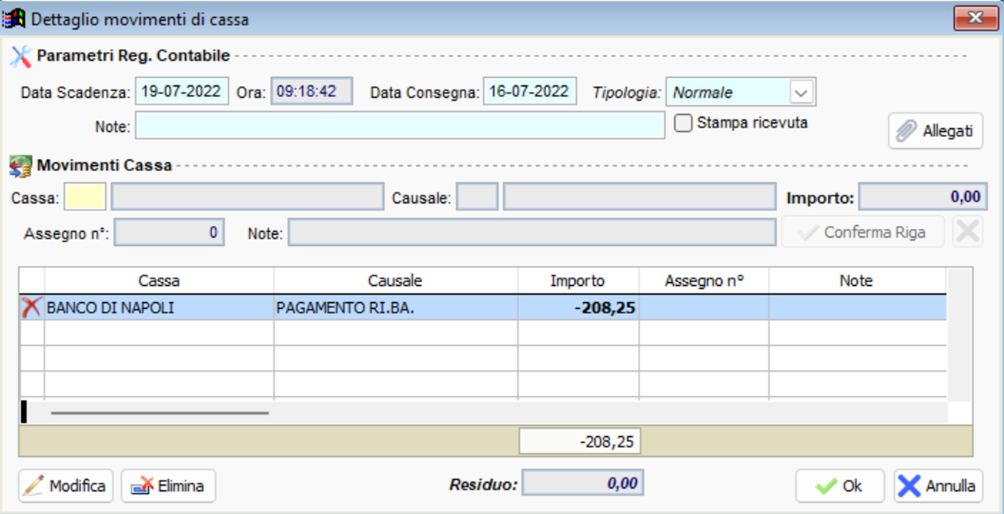Select the BANCO DI NAPOLI cell

point(159,308)
